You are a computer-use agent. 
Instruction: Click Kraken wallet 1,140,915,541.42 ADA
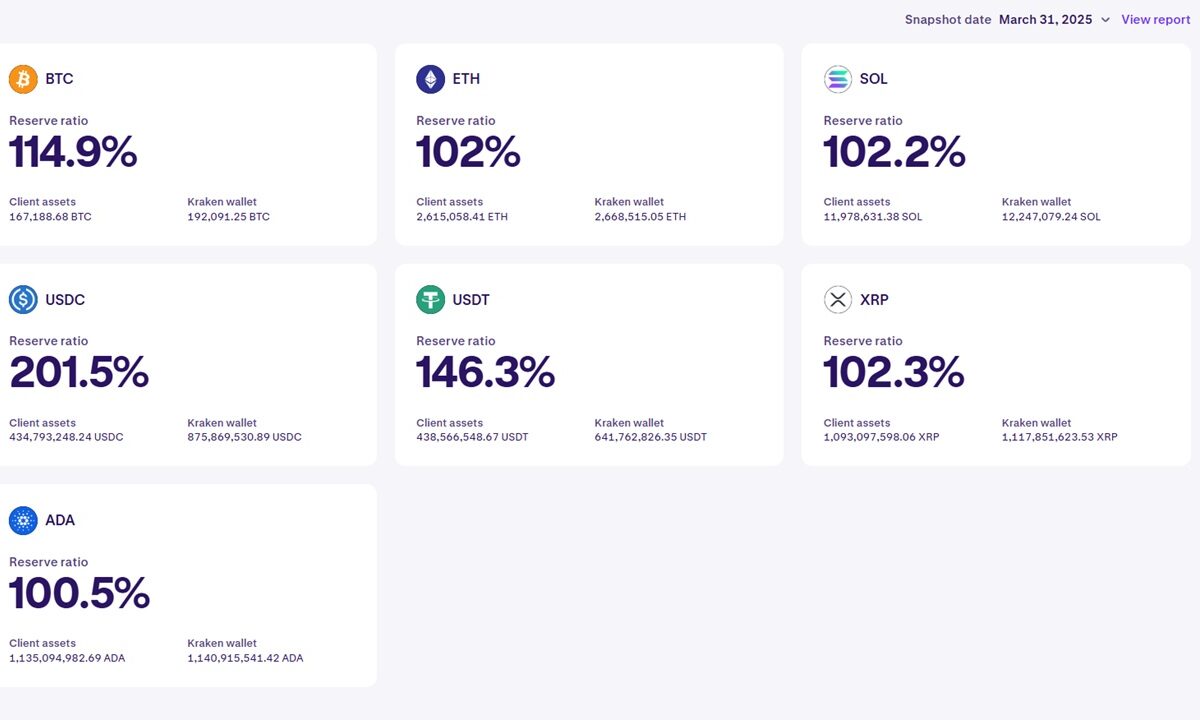245,658
